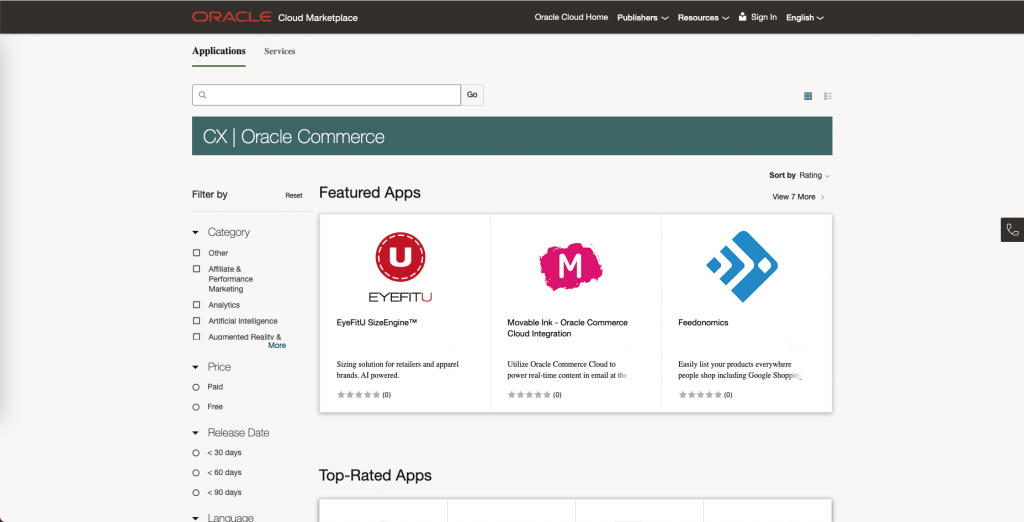
Task: Click Cloud Marketplace text in header
Action: [318, 18]
